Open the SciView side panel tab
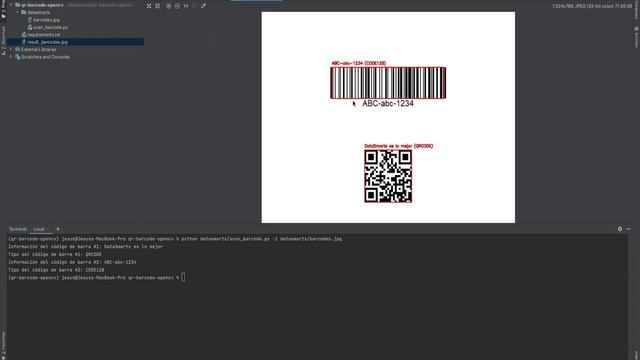 pos(636,38)
